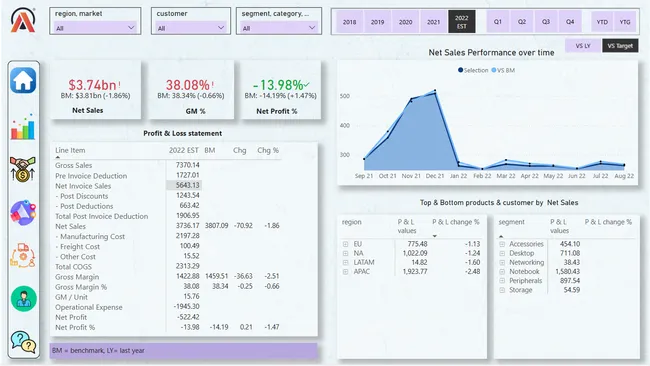Click the BM = benchmark note banner
The image size is (650, 366).
click(x=184, y=351)
